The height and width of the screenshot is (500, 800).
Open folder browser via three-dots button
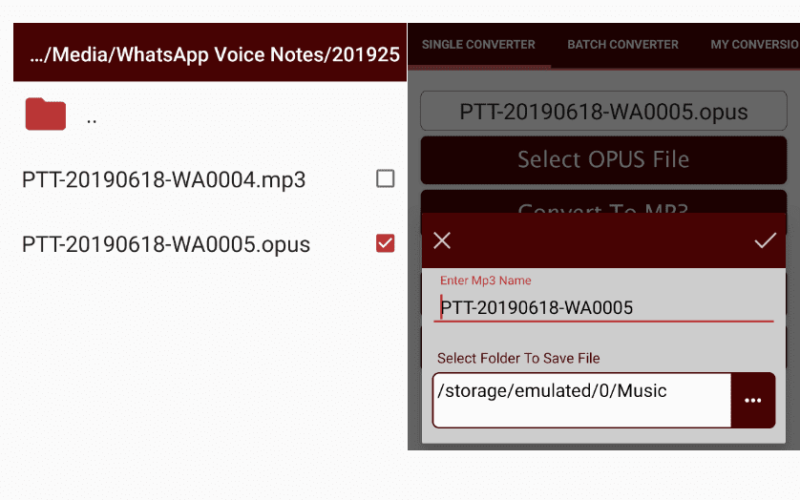tap(753, 401)
